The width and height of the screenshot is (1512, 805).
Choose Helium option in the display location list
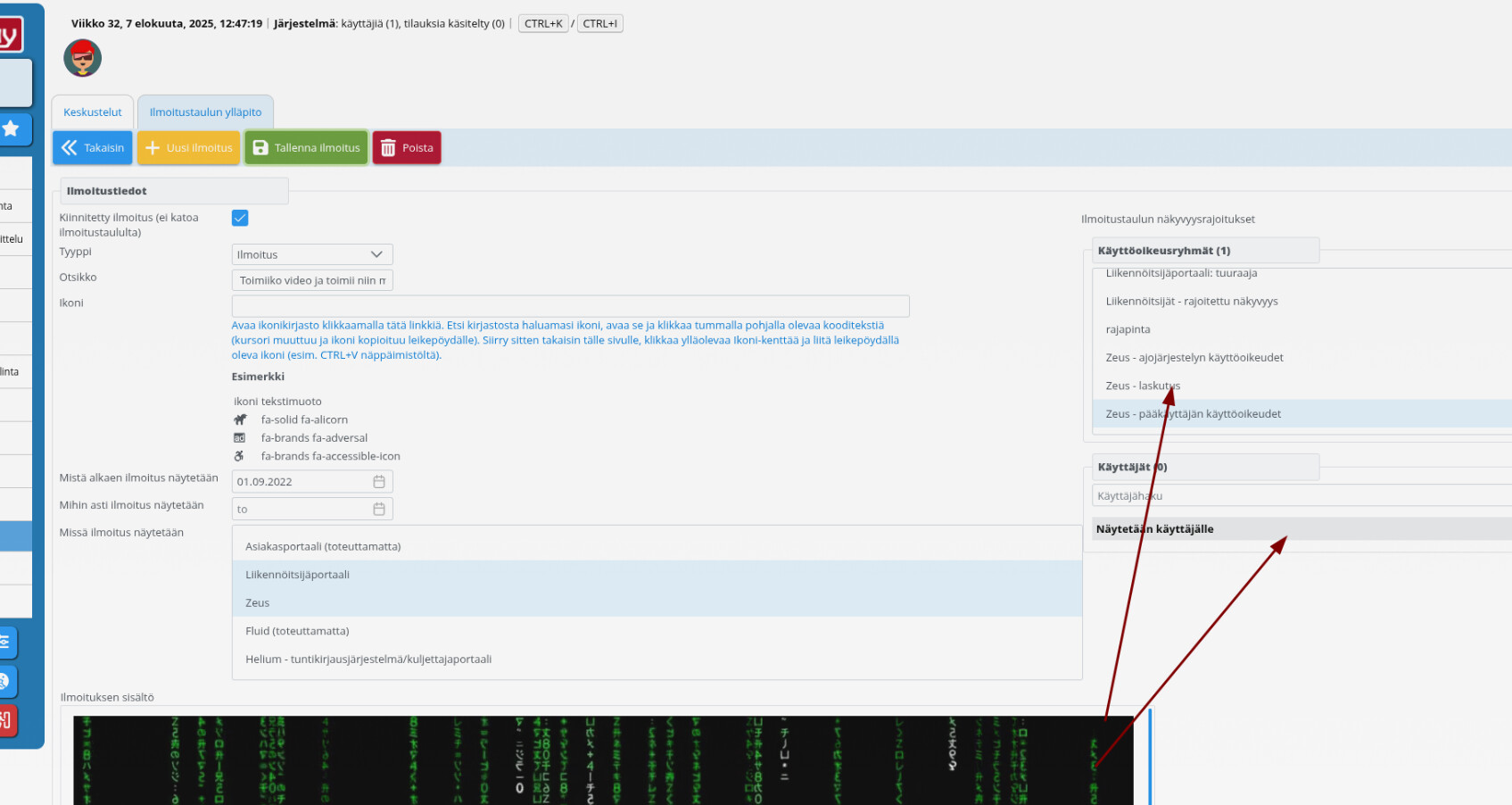coord(368,660)
